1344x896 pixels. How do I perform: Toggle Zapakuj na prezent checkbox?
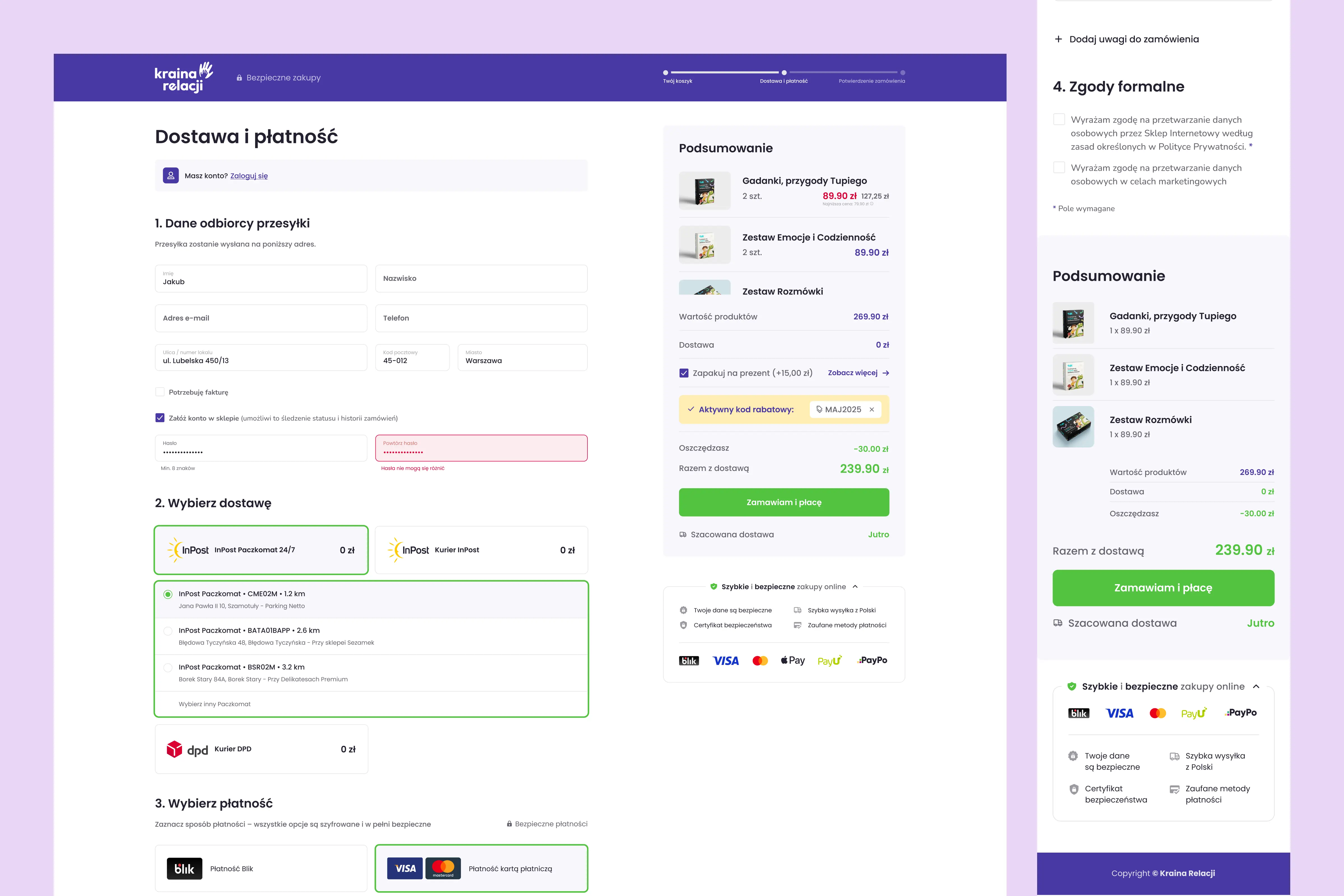683,373
